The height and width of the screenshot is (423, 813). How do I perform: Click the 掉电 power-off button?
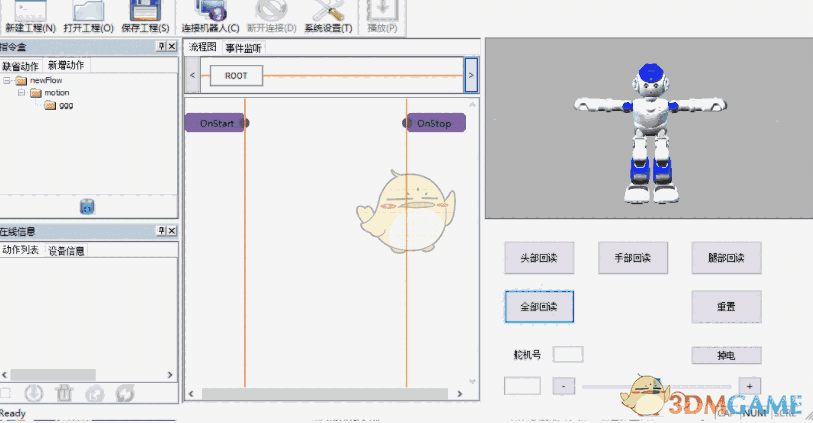pyautogui.click(x=726, y=356)
